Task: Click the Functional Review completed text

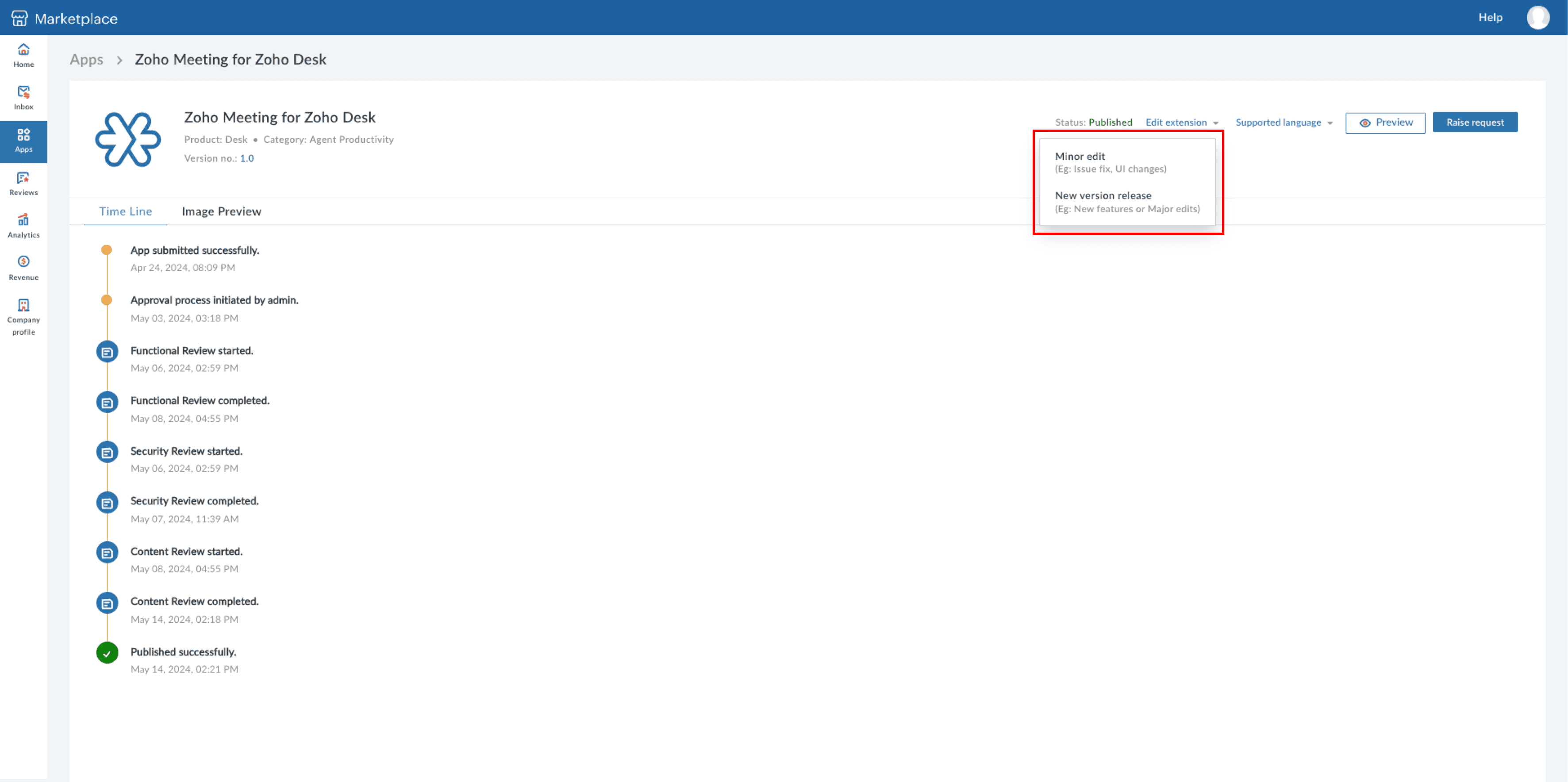Action: tap(200, 400)
